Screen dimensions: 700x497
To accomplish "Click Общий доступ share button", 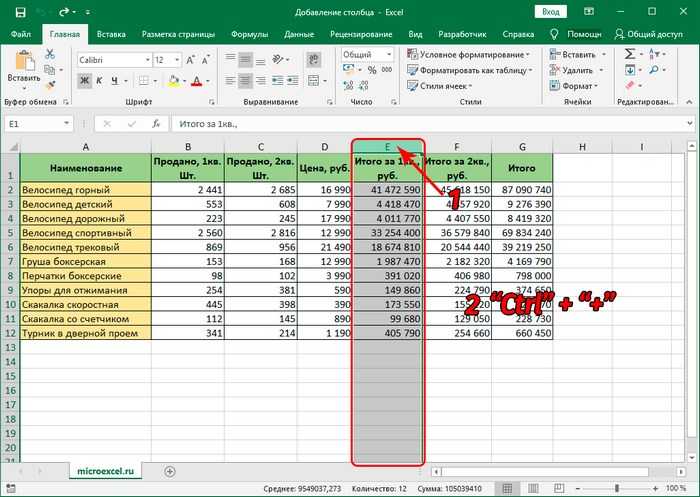I will (648, 34).
